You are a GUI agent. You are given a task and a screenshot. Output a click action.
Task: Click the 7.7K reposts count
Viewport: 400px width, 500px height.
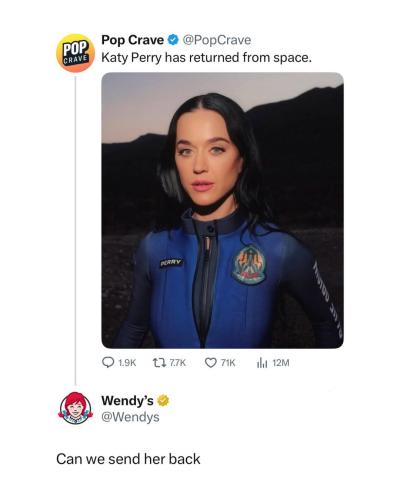(x=177, y=363)
